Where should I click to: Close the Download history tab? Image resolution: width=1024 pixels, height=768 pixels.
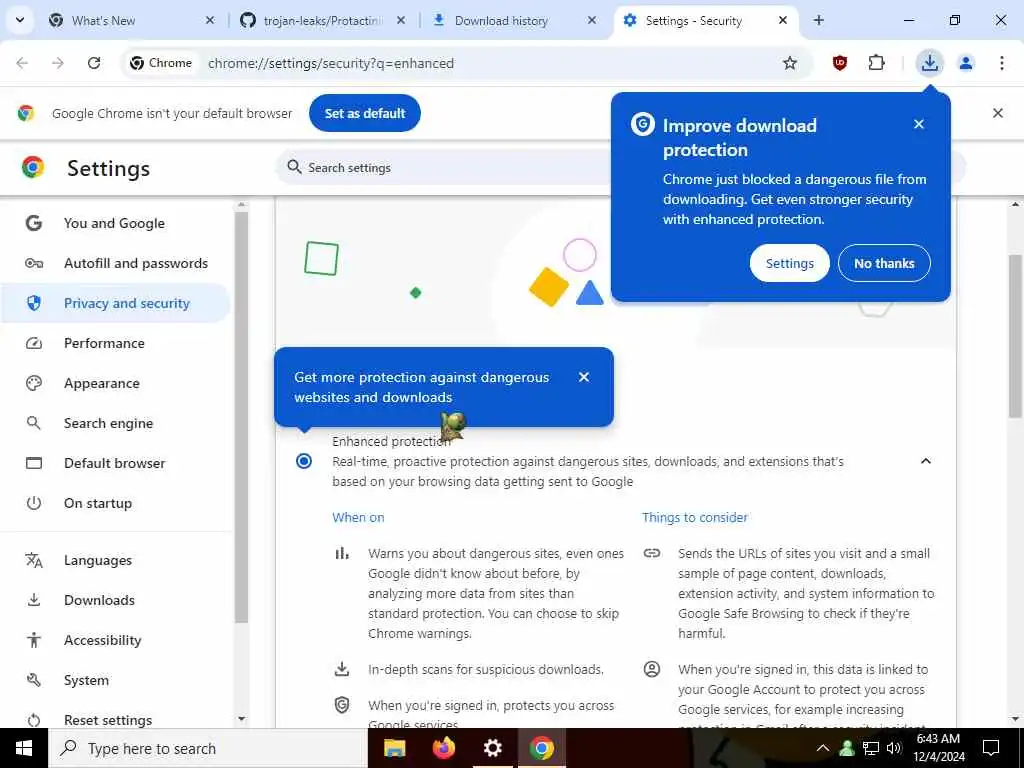click(x=592, y=21)
